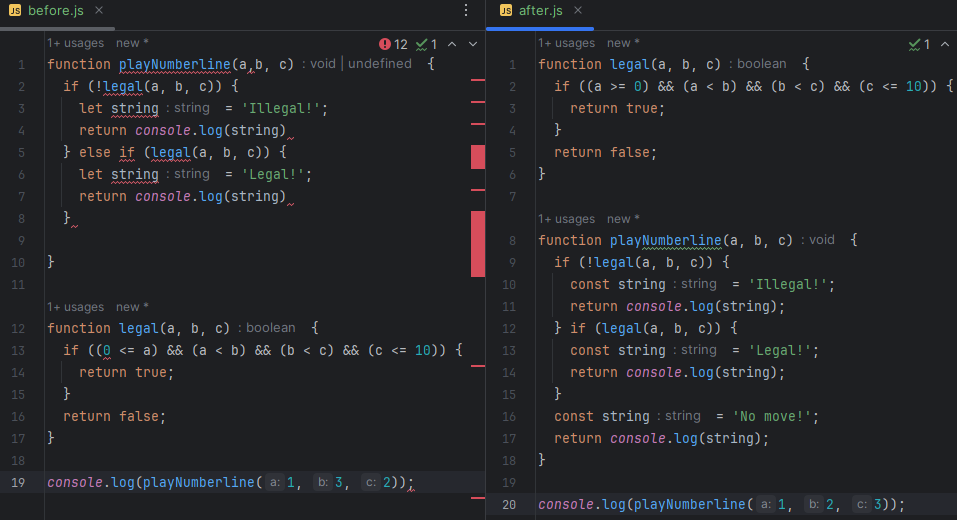
Task: Go to previous highlighted problem in before.js
Action: (x=452, y=44)
